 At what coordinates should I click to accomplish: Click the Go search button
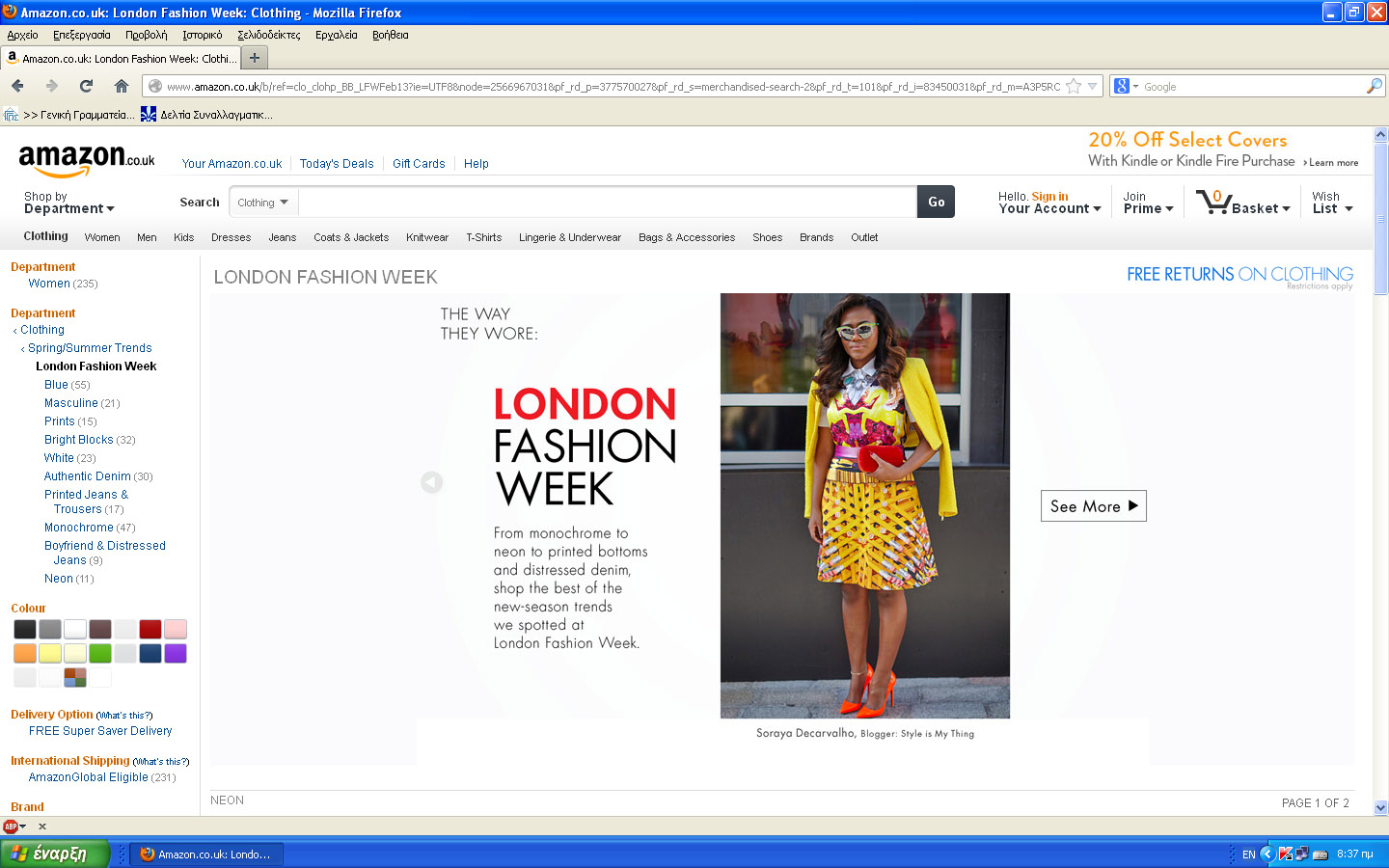click(x=936, y=203)
